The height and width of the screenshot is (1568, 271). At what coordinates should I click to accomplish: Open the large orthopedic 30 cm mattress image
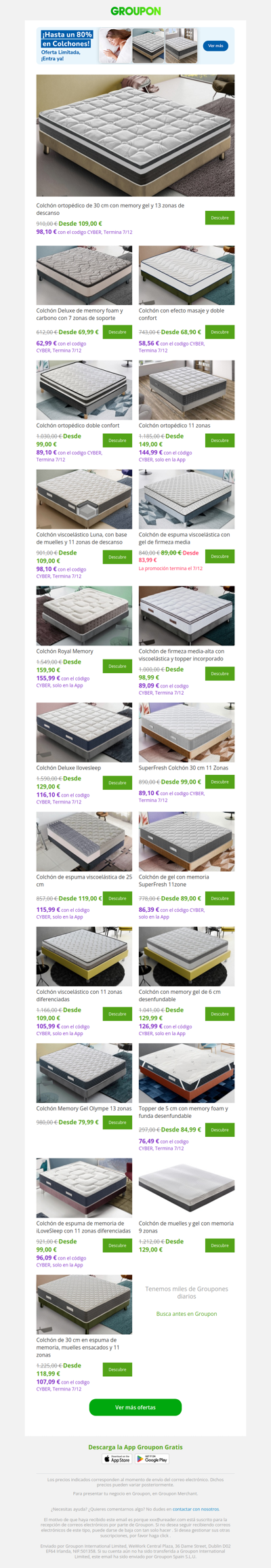tap(135, 136)
